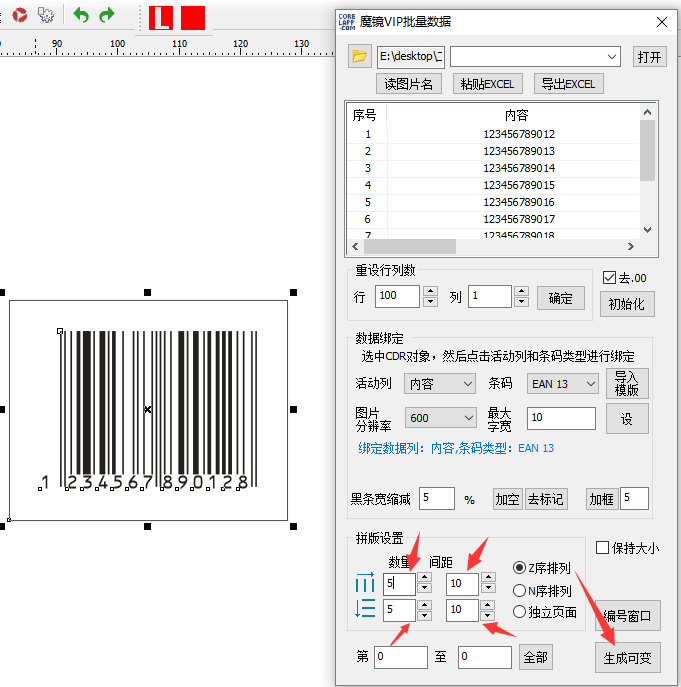Click the 序号 column header
This screenshot has width=681, height=687.
pyautogui.click(x=365, y=115)
